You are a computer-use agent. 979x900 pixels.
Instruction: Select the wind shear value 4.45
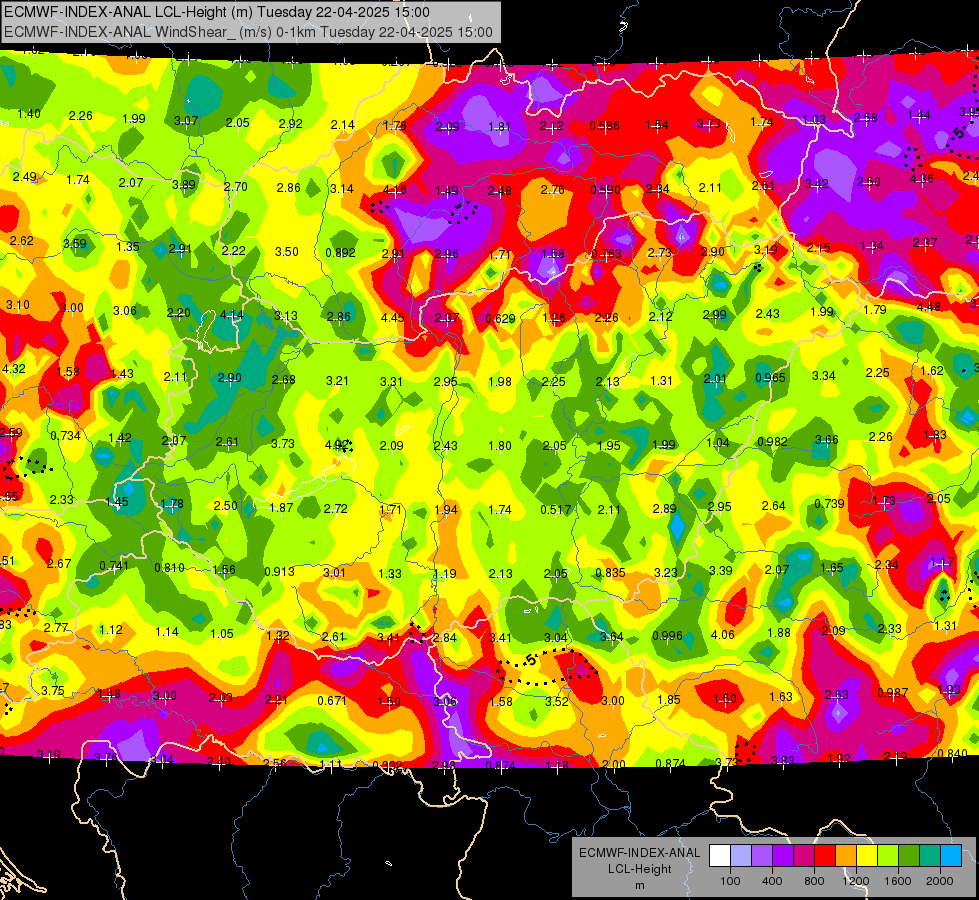pos(393,317)
